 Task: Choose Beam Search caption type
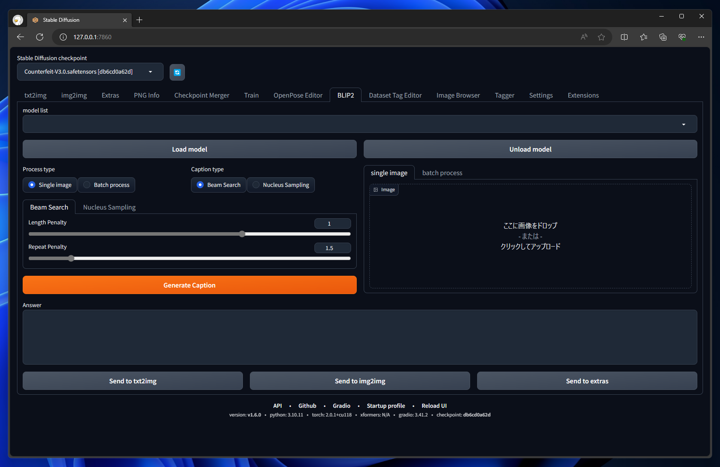(x=218, y=185)
